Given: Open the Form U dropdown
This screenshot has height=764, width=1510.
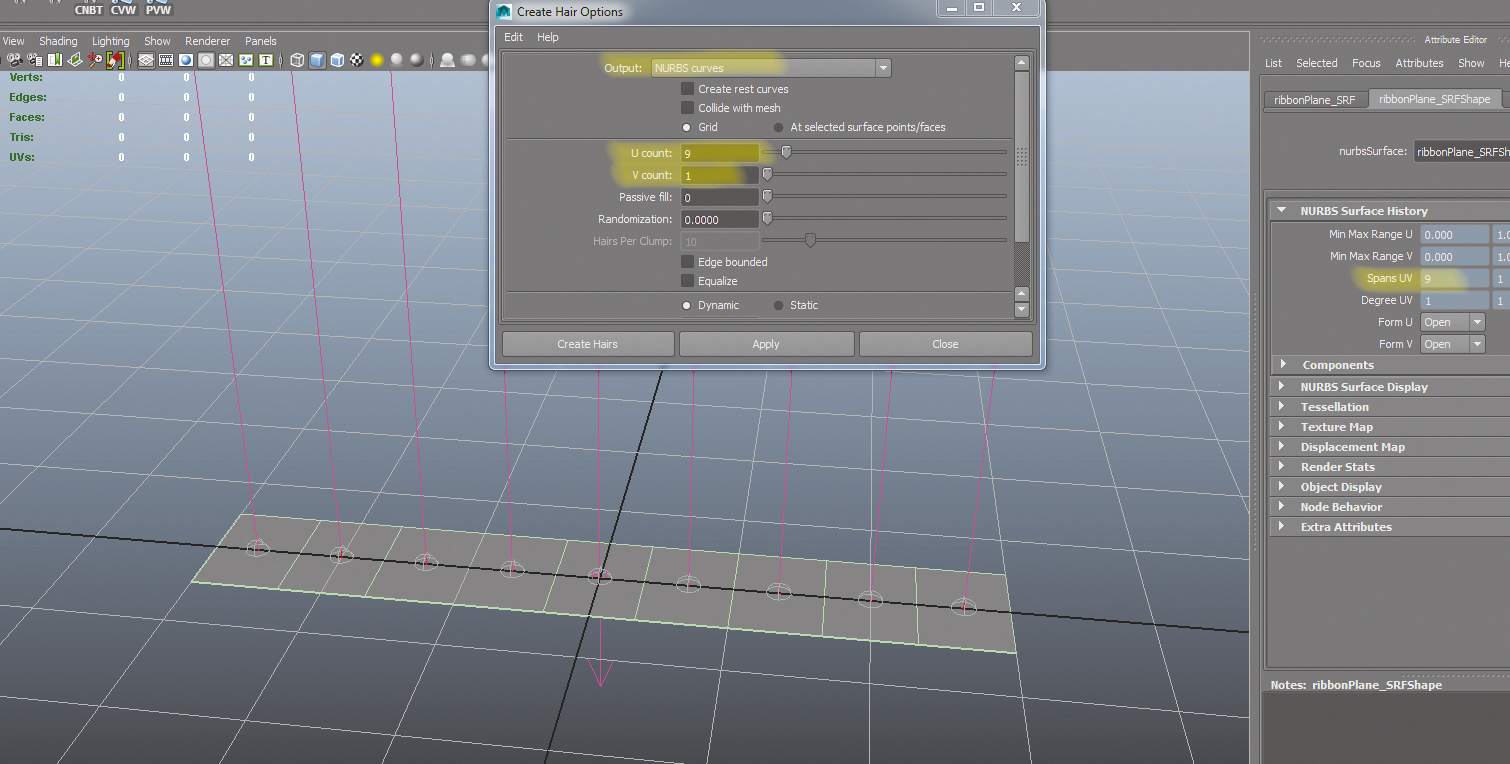Looking at the screenshot, I should tap(1453, 322).
